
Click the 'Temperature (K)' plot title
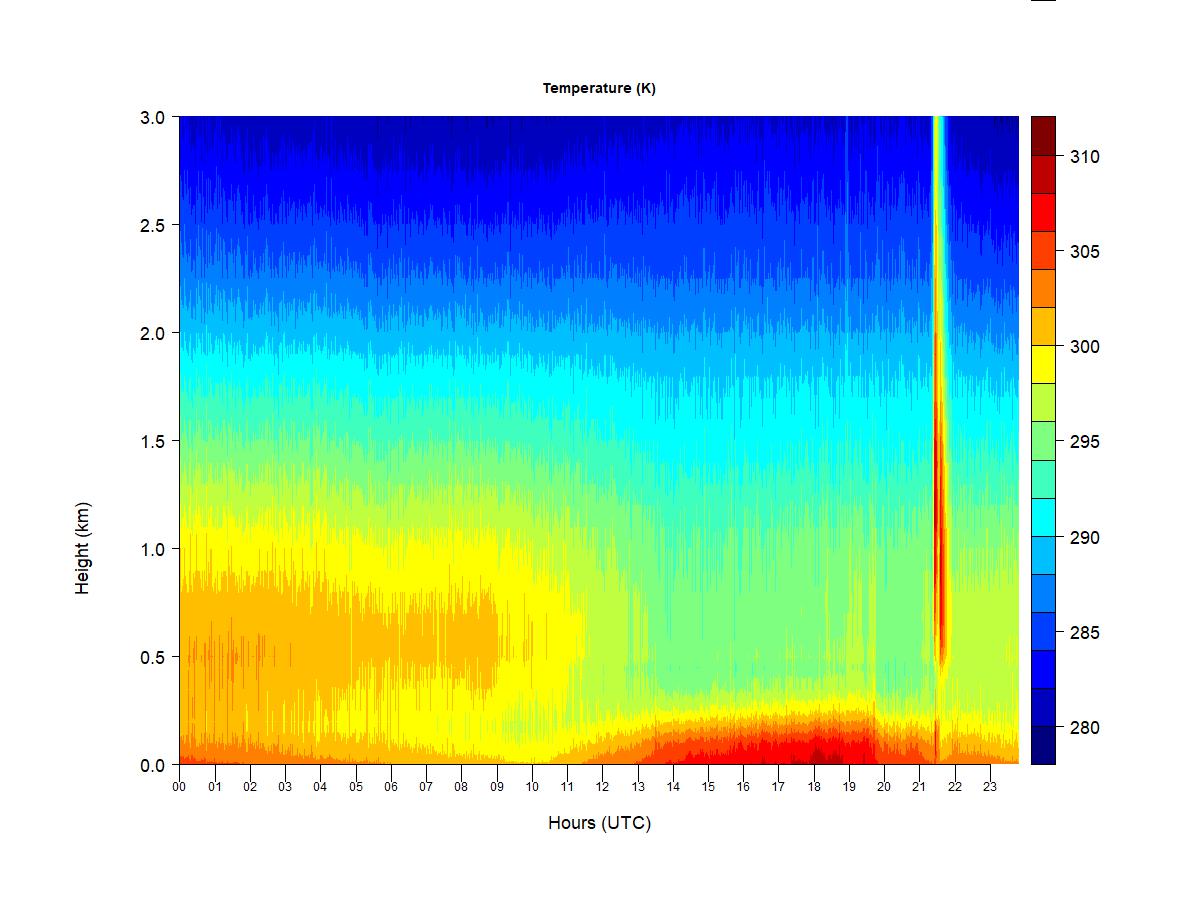(x=599, y=88)
